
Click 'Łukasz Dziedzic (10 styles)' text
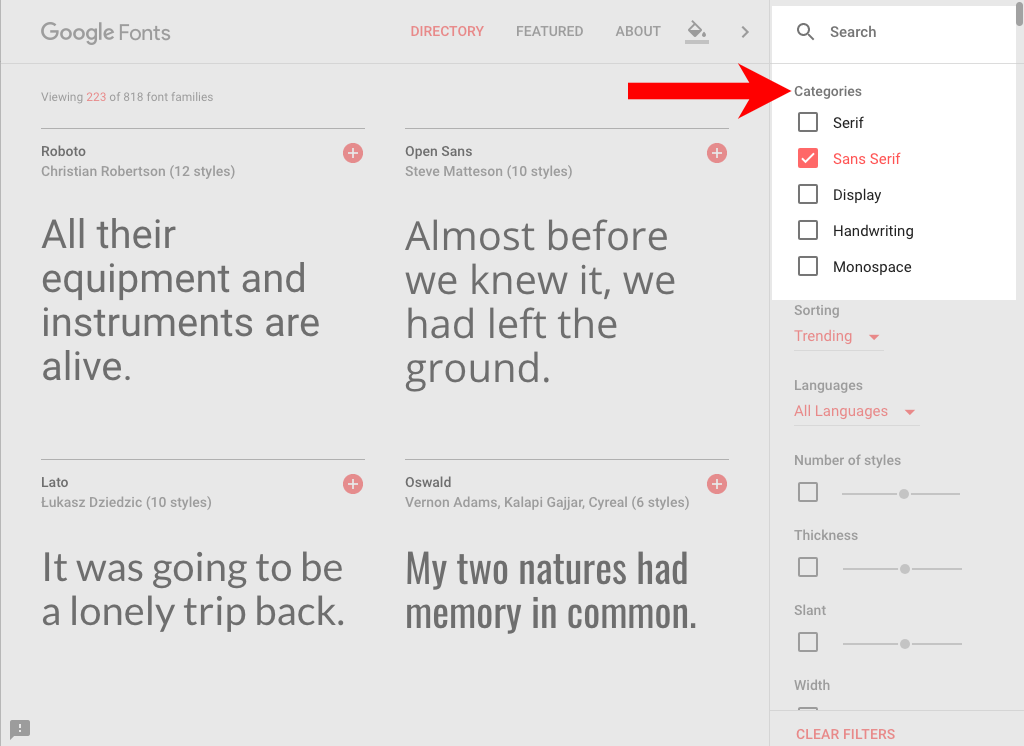tap(126, 502)
